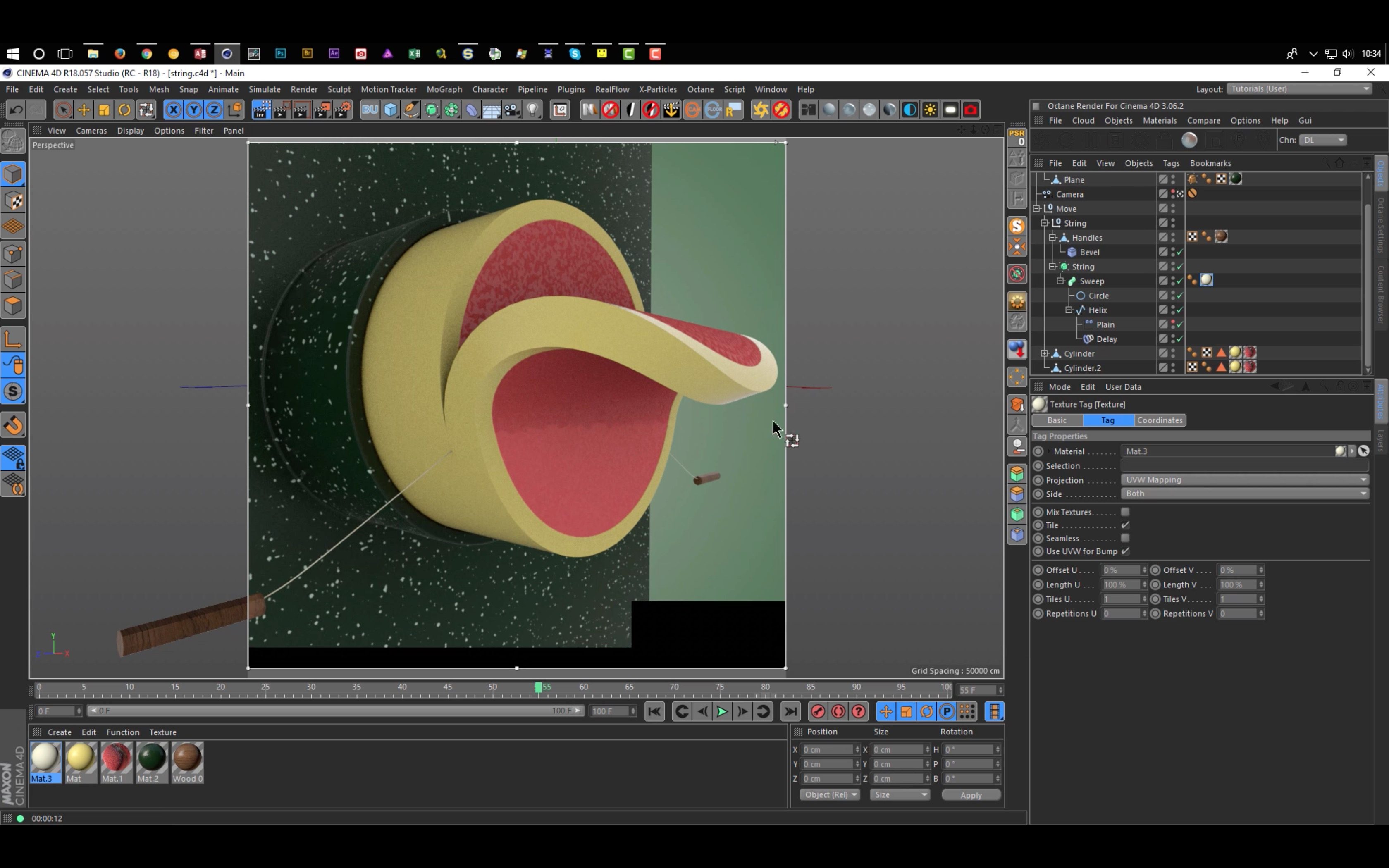Image resolution: width=1389 pixels, height=868 pixels.
Task: Click Apply button in position panel
Action: tap(971, 795)
